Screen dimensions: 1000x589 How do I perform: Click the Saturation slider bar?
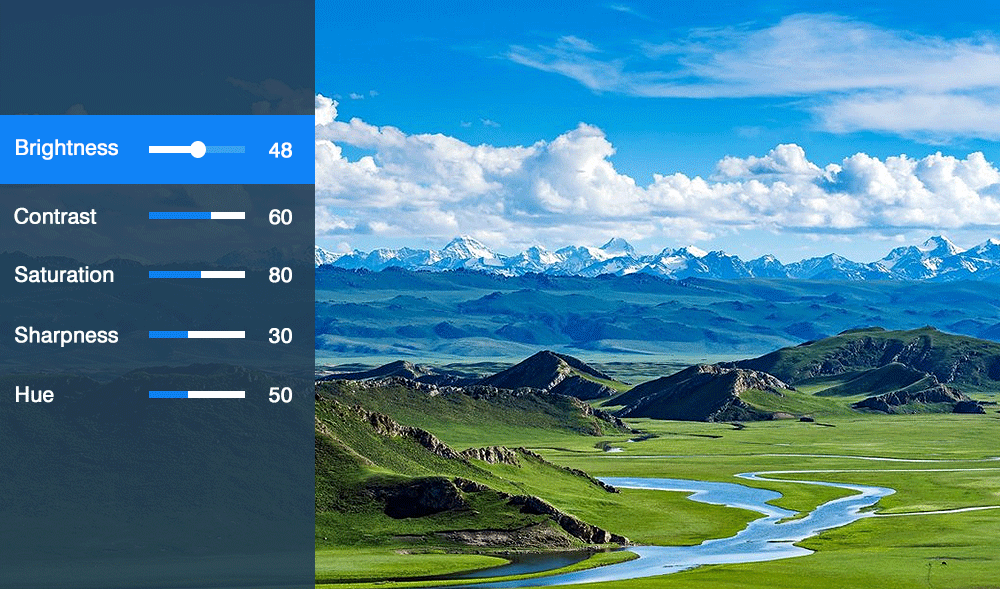click(197, 275)
